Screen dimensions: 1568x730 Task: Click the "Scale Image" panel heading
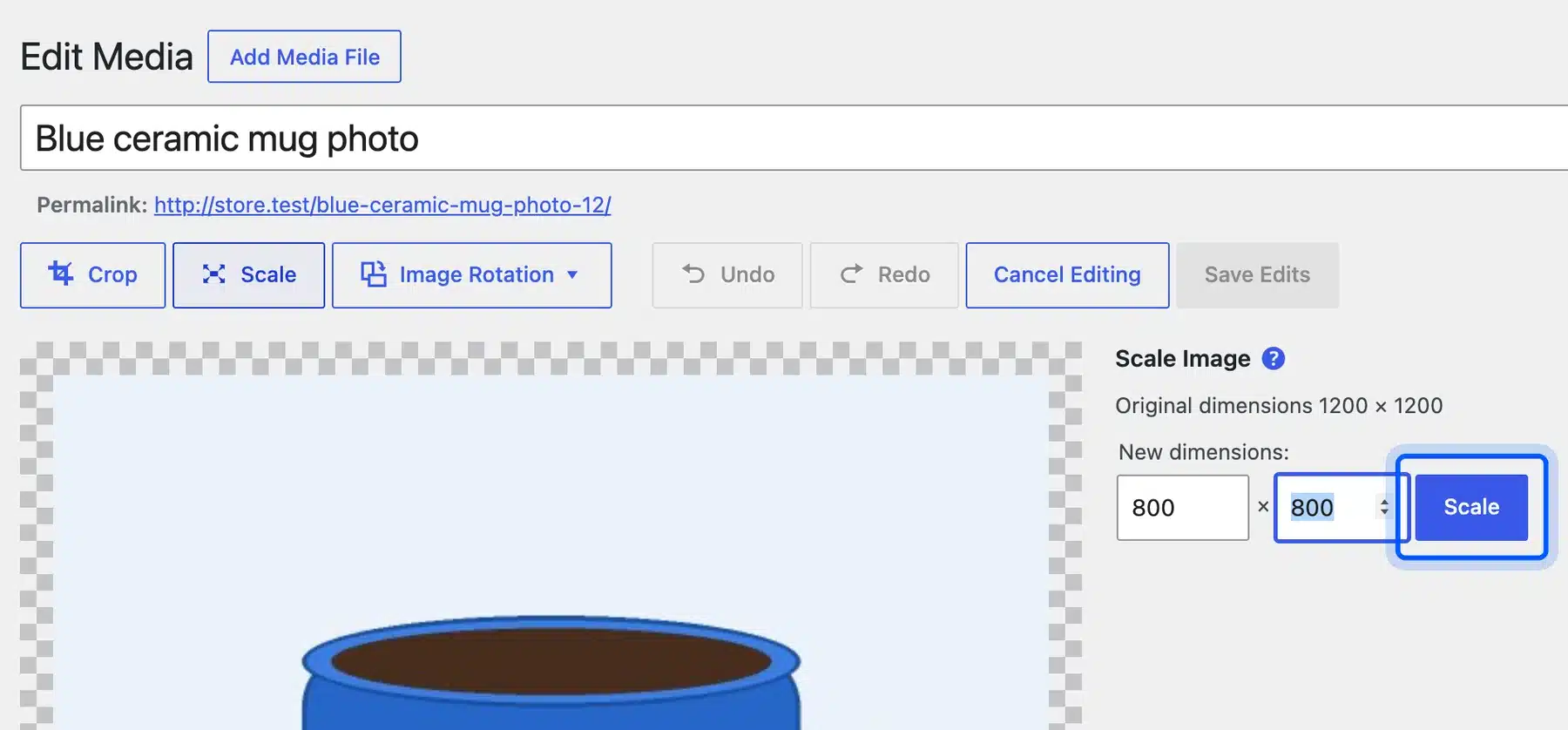click(1182, 359)
